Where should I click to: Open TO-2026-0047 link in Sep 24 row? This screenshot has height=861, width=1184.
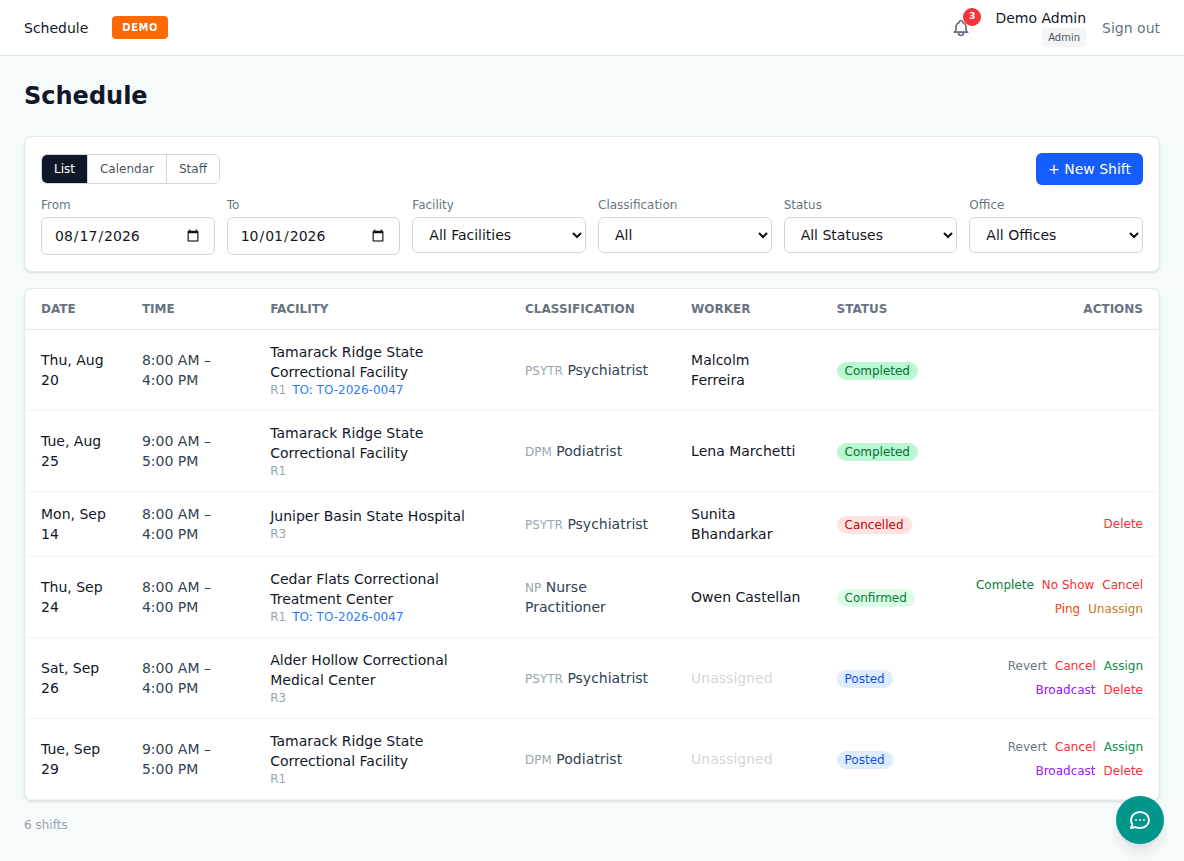click(347, 616)
